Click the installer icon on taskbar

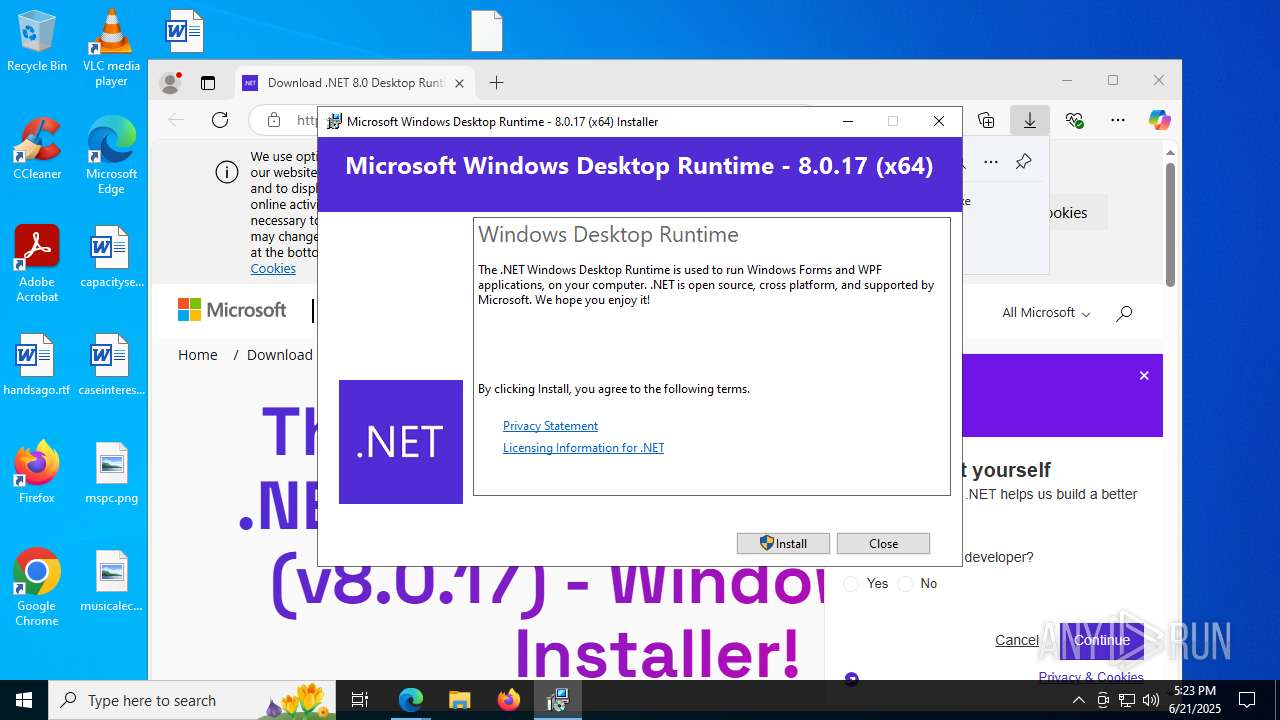[x=557, y=700]
